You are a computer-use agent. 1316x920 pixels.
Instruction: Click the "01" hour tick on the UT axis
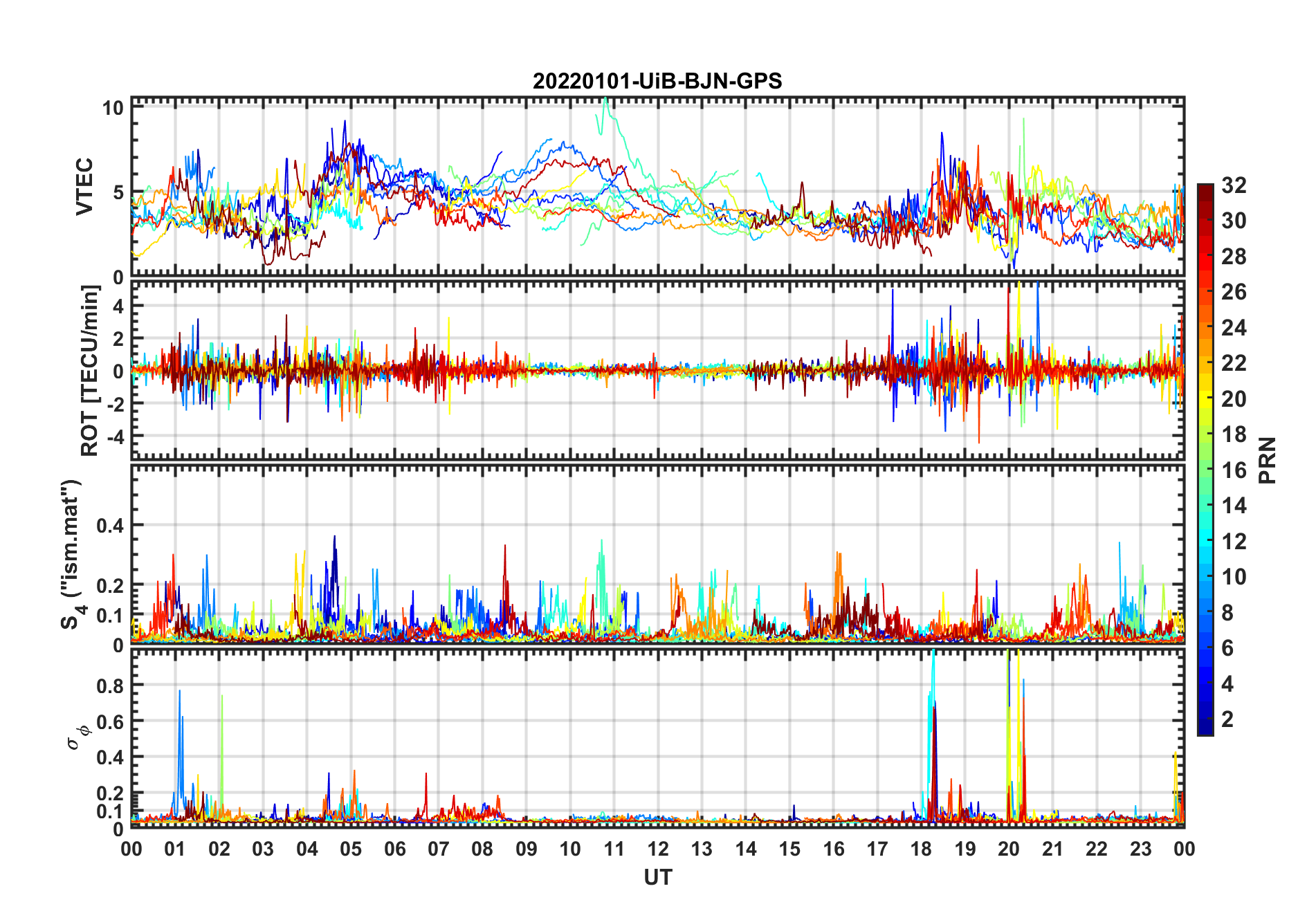click(175, 849)
